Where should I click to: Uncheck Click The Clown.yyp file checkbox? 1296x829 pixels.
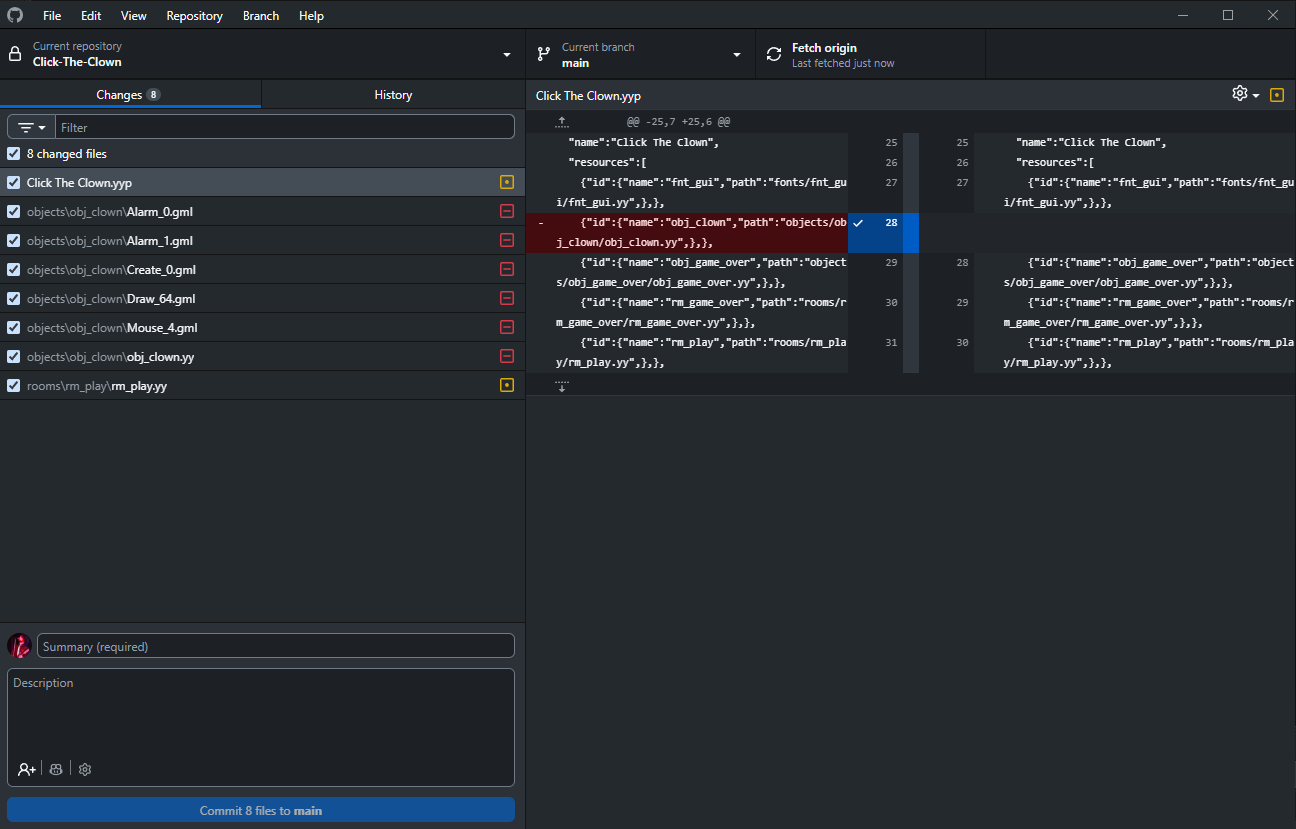click(x=13, y=183)
